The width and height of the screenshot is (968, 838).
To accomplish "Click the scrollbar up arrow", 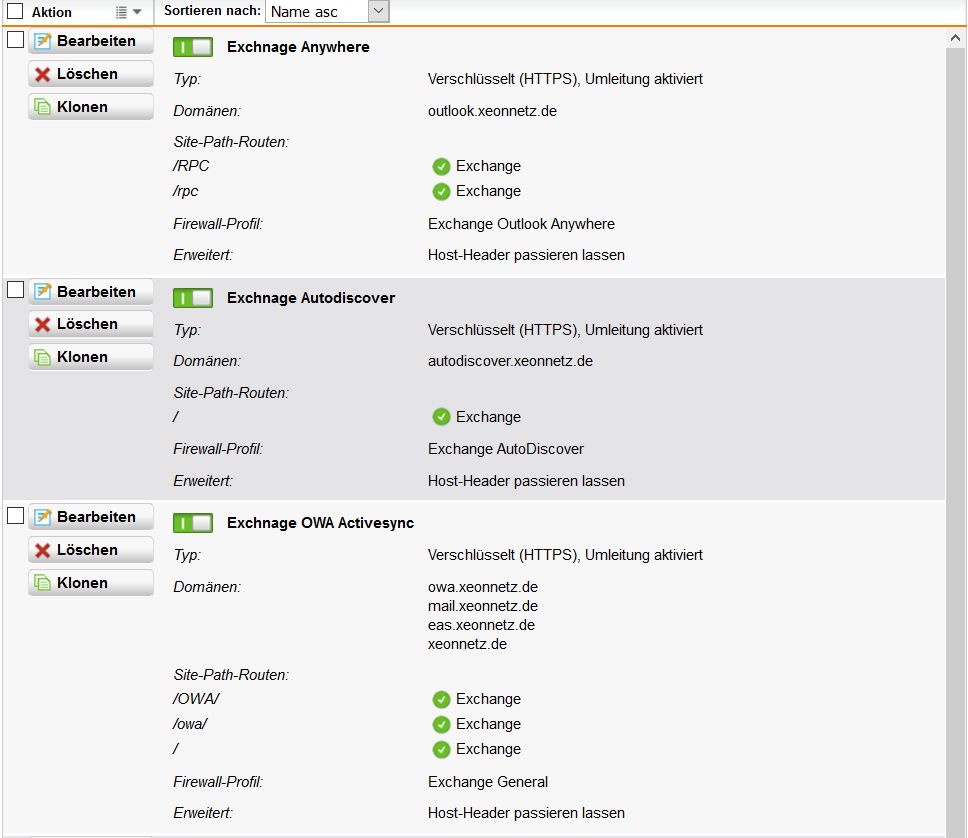I will coord(955,38).
